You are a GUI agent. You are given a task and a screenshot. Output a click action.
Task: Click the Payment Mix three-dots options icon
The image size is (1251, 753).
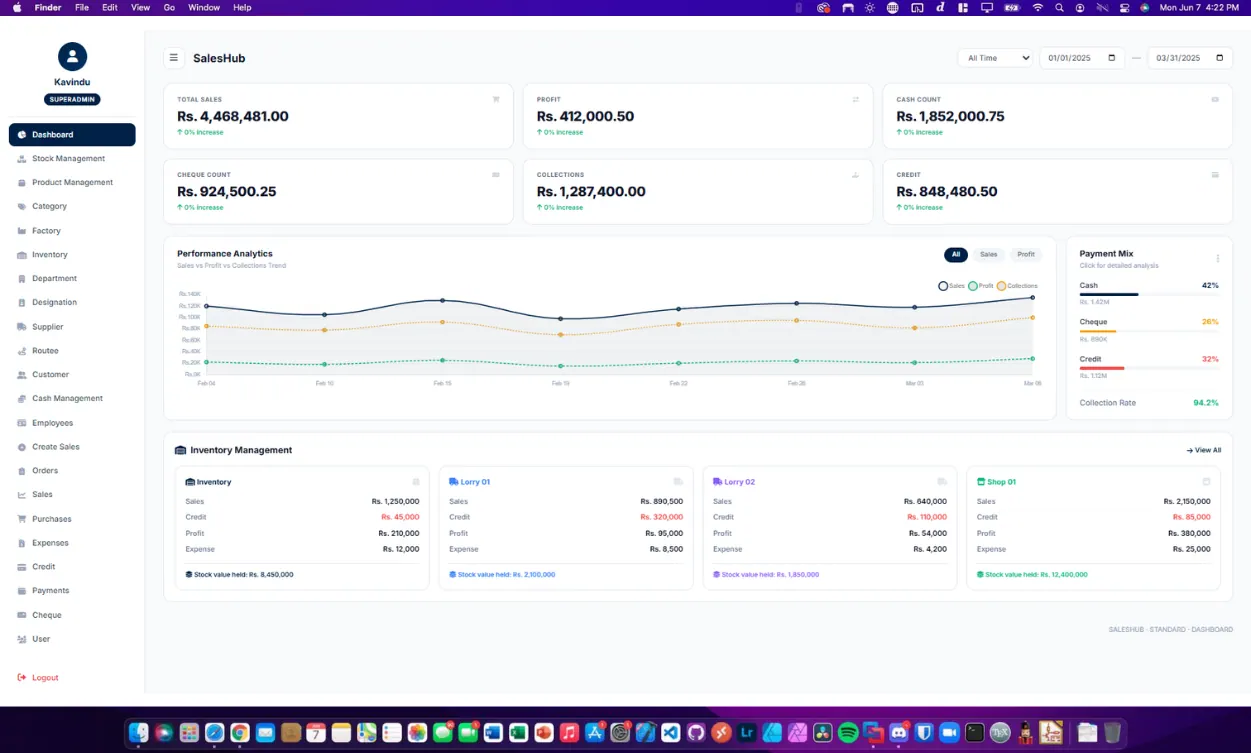click(1217, 258)
